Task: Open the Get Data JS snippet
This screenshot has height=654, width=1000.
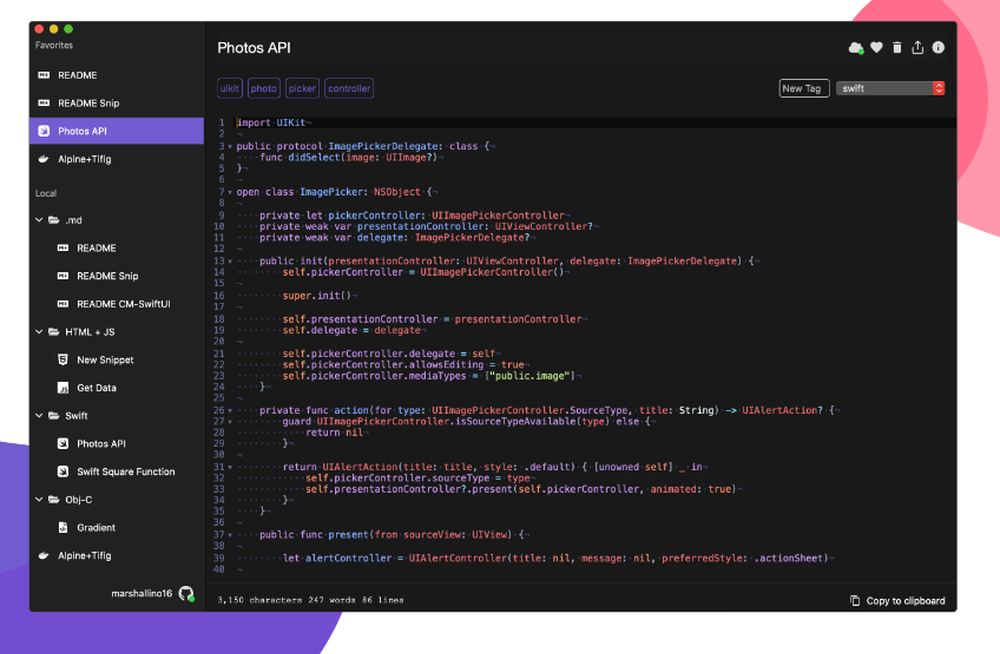Action: click(117, 388)
